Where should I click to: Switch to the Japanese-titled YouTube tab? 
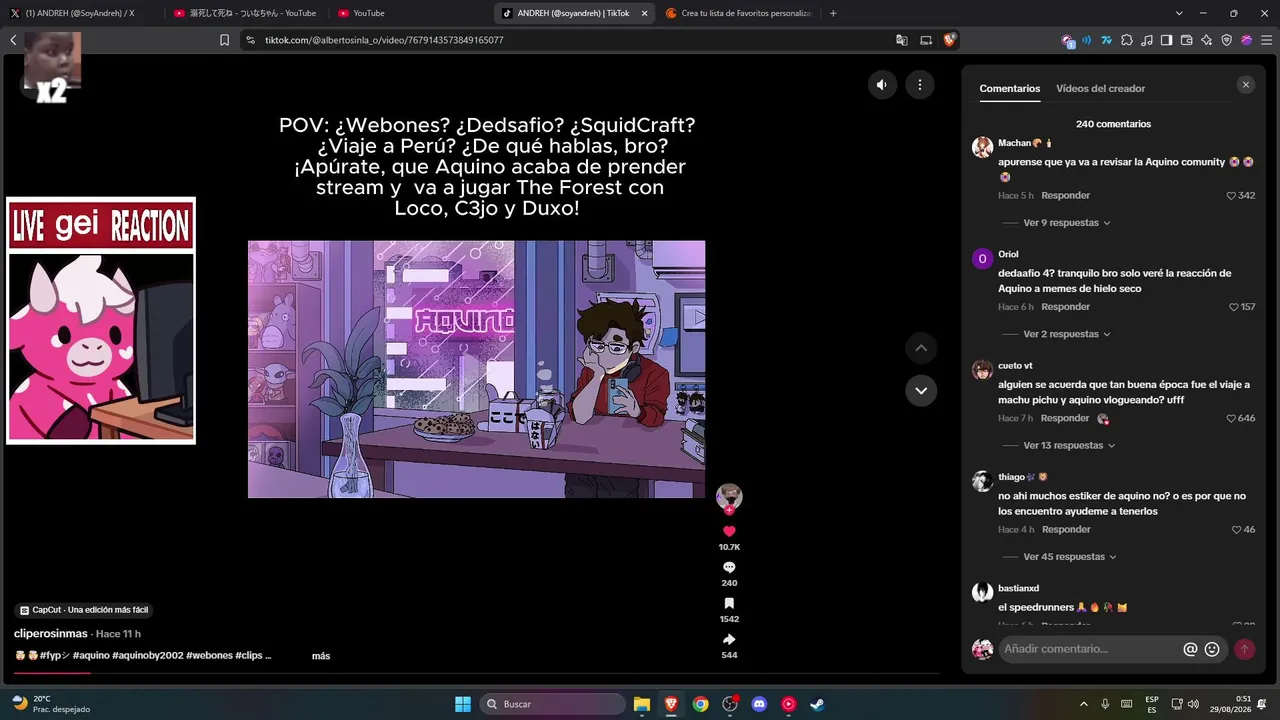[x=245, y=13]
